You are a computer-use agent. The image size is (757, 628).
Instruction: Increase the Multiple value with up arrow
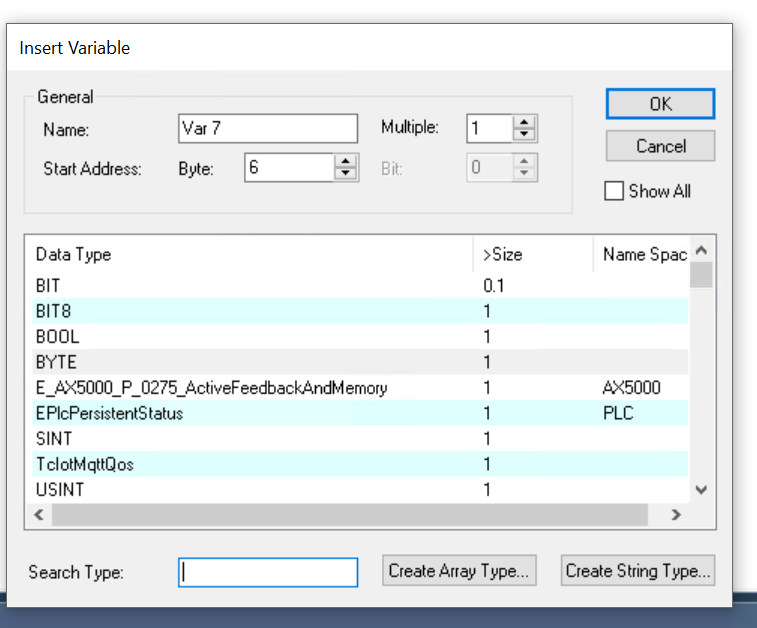[x=524, y=121]
